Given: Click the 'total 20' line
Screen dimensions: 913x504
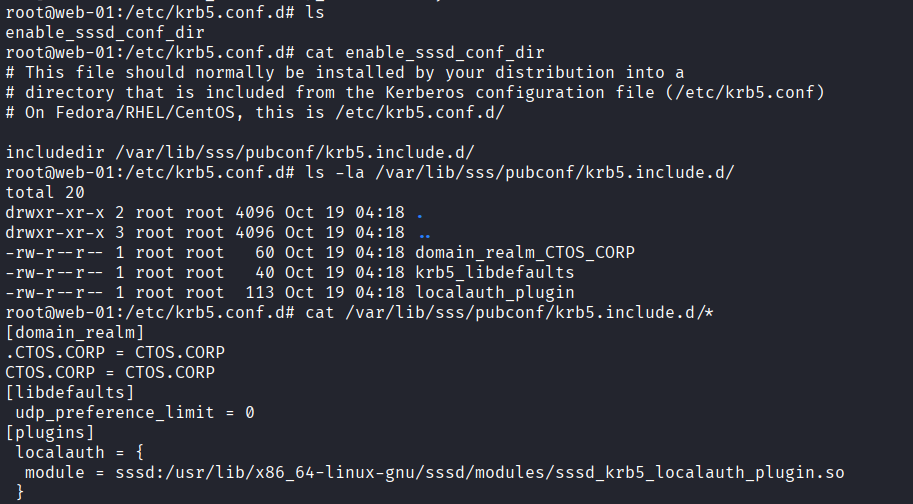Looking at the screenshot, I should [45, 193].
